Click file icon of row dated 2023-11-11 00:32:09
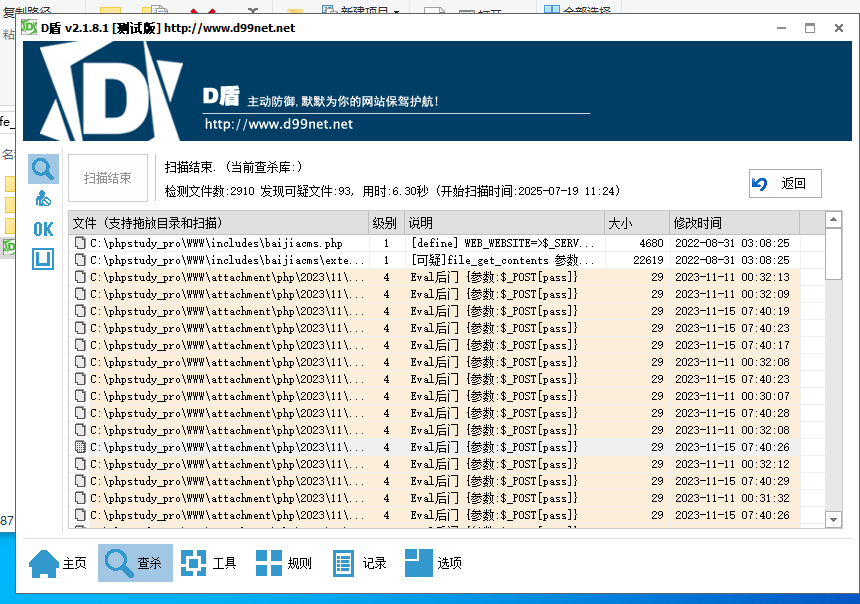 click(80, 294)
